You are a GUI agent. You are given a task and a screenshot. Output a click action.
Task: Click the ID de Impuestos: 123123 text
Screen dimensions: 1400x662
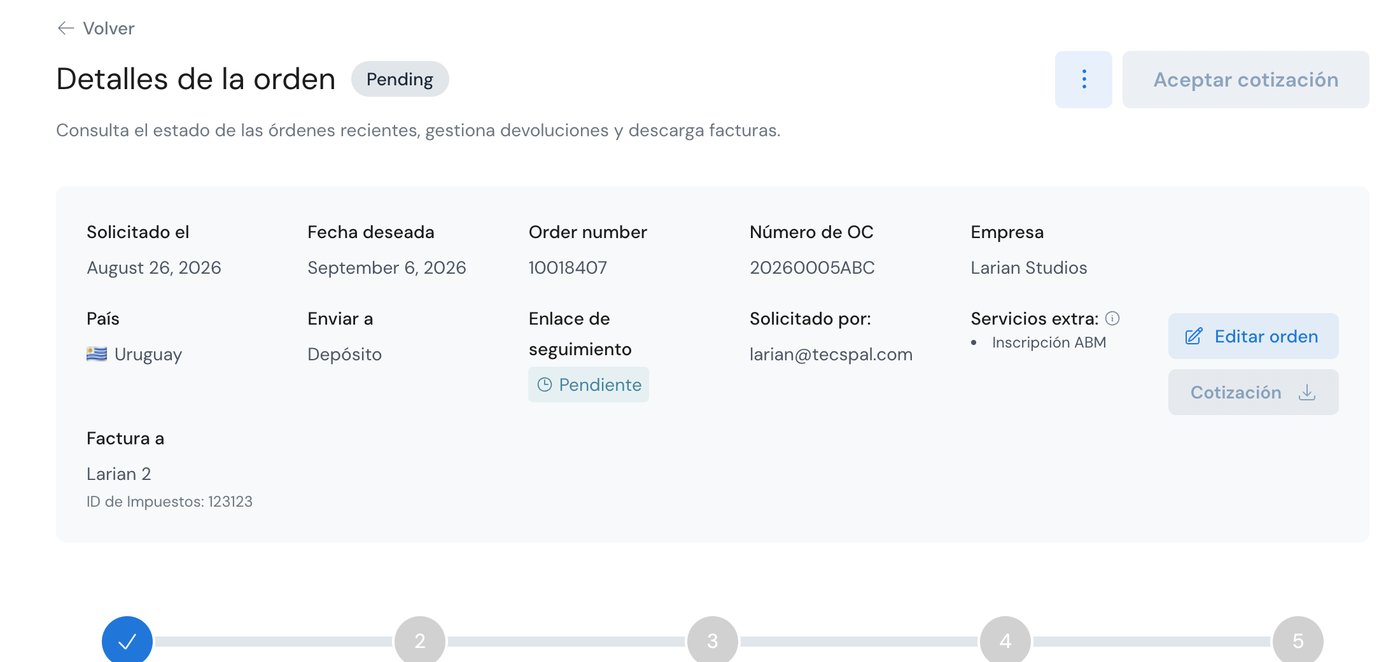[170, 502]
